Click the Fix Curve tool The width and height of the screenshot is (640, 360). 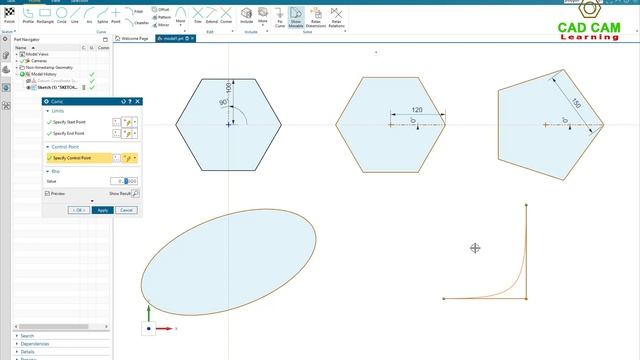click(x=280, y=17)
